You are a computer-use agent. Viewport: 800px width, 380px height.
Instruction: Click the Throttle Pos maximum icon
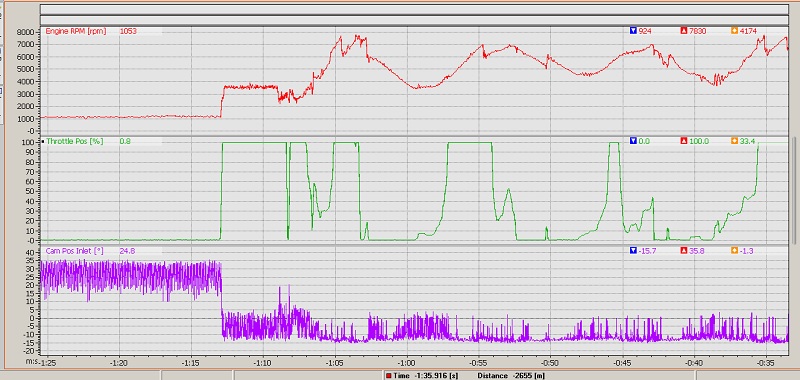click(684, 141)
